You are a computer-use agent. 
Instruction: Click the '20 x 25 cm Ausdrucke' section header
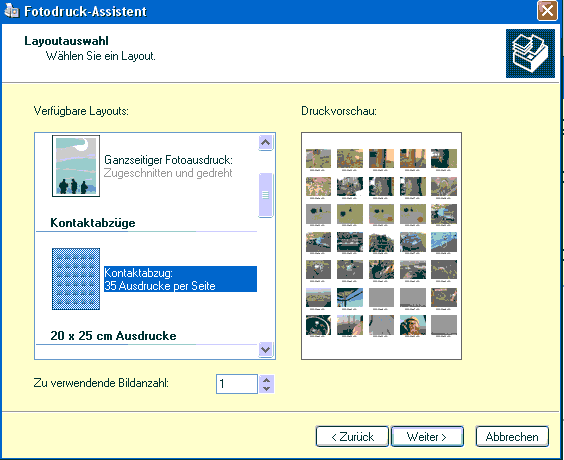click(113, 336)
